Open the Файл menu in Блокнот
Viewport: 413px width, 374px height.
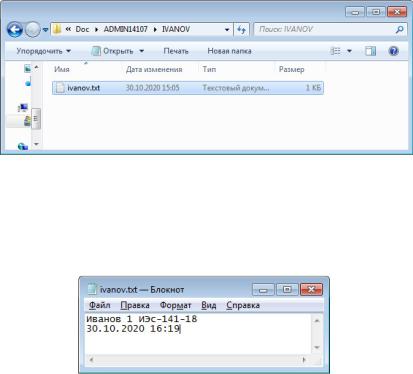(100, 305)
